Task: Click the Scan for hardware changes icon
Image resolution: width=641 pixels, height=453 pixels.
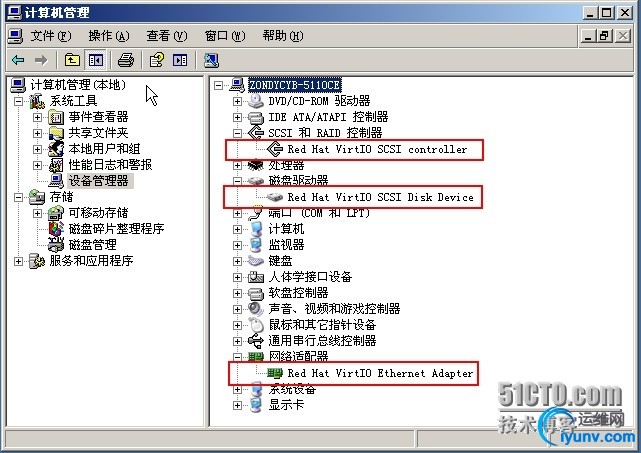Action: 211,61
